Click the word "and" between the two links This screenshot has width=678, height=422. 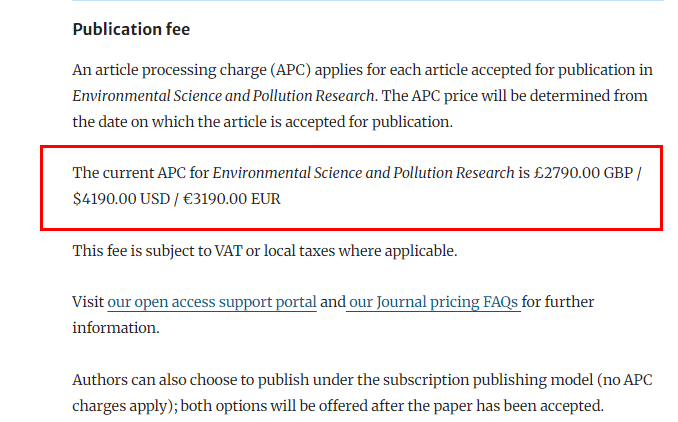click(333, 302)
